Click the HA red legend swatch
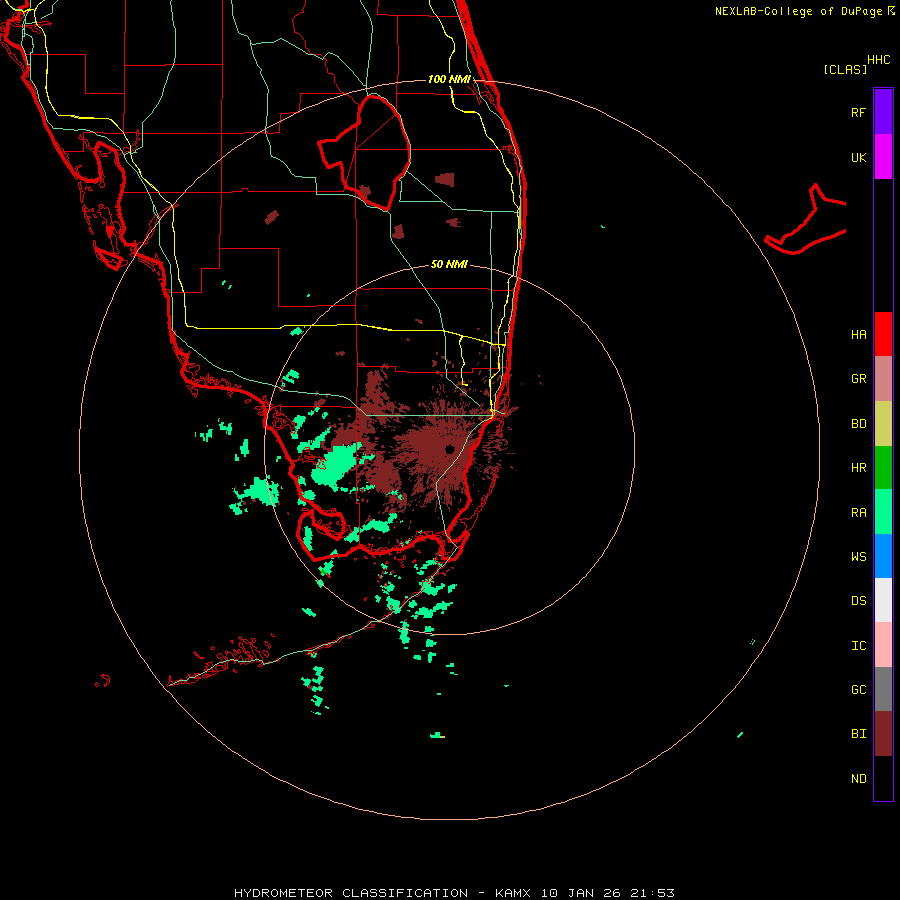 (x=883, y=334)
